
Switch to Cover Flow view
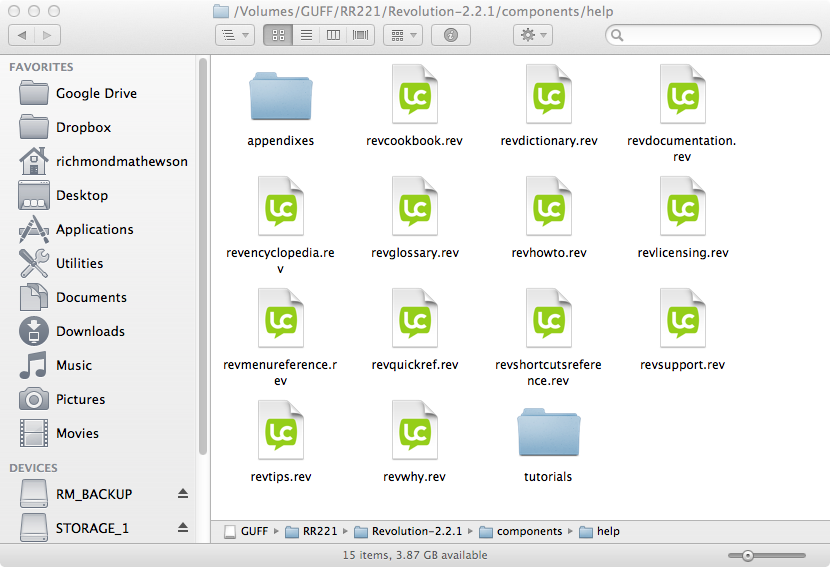point(360,35)
